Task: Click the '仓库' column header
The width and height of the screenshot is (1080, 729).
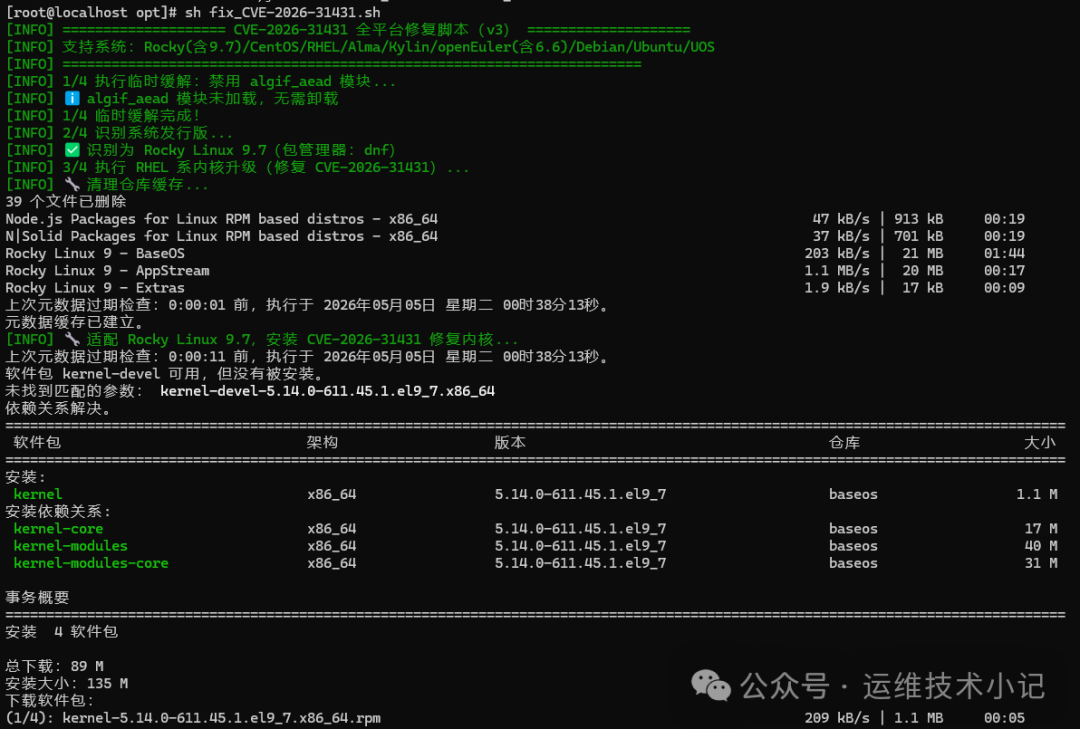Action: [x=844, y=442]
